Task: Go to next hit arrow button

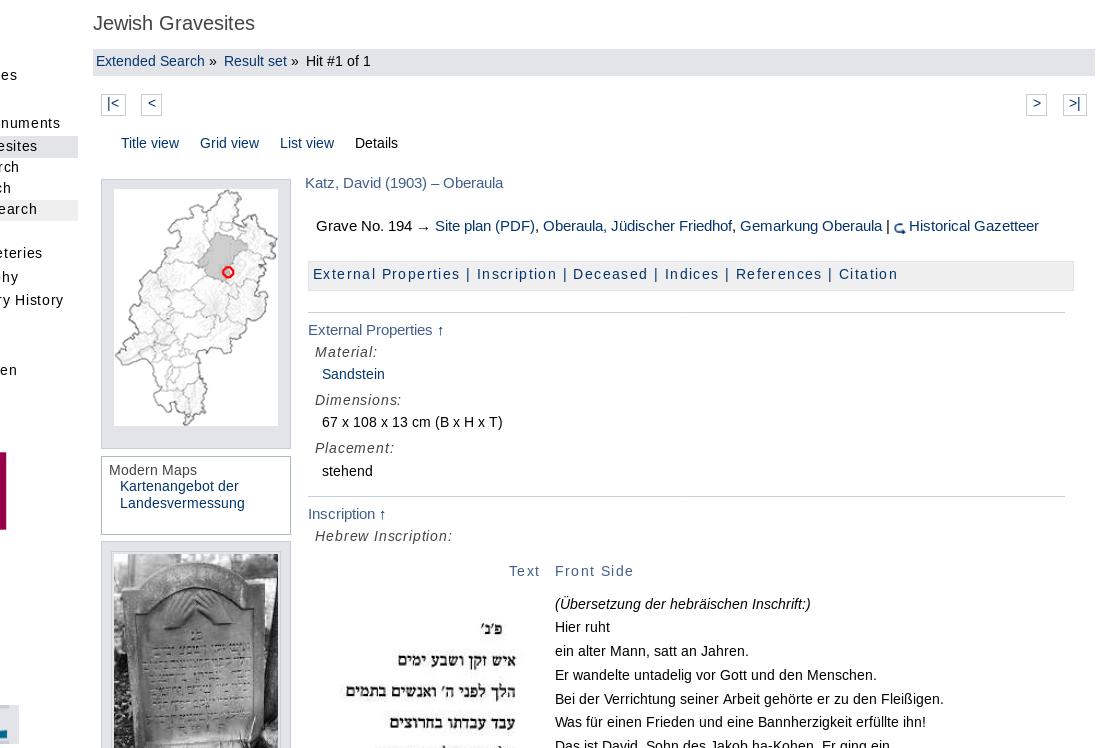Action: point(1036,104)
